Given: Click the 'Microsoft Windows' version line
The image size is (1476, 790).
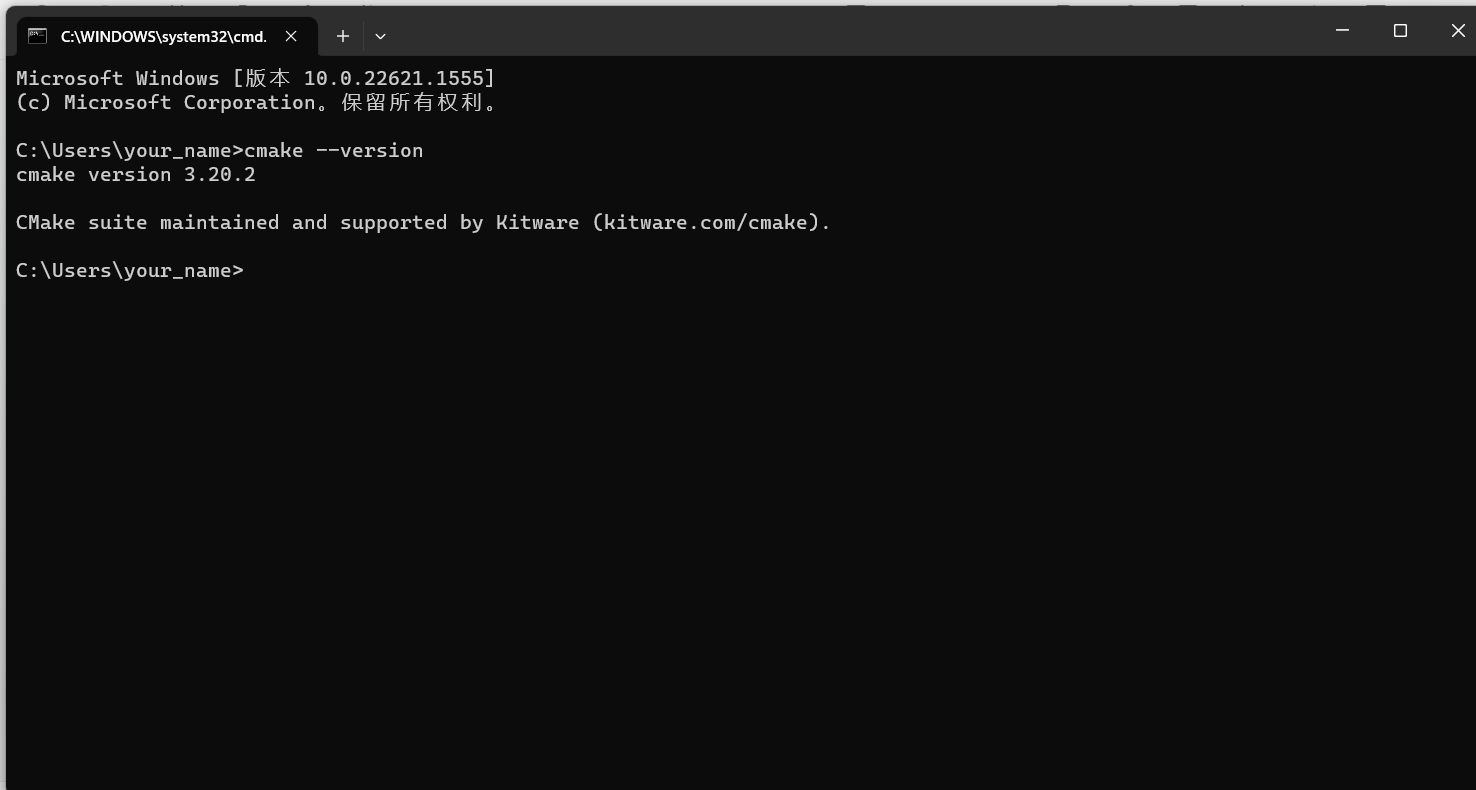Looking at the screenshot, I should [255, 78].
